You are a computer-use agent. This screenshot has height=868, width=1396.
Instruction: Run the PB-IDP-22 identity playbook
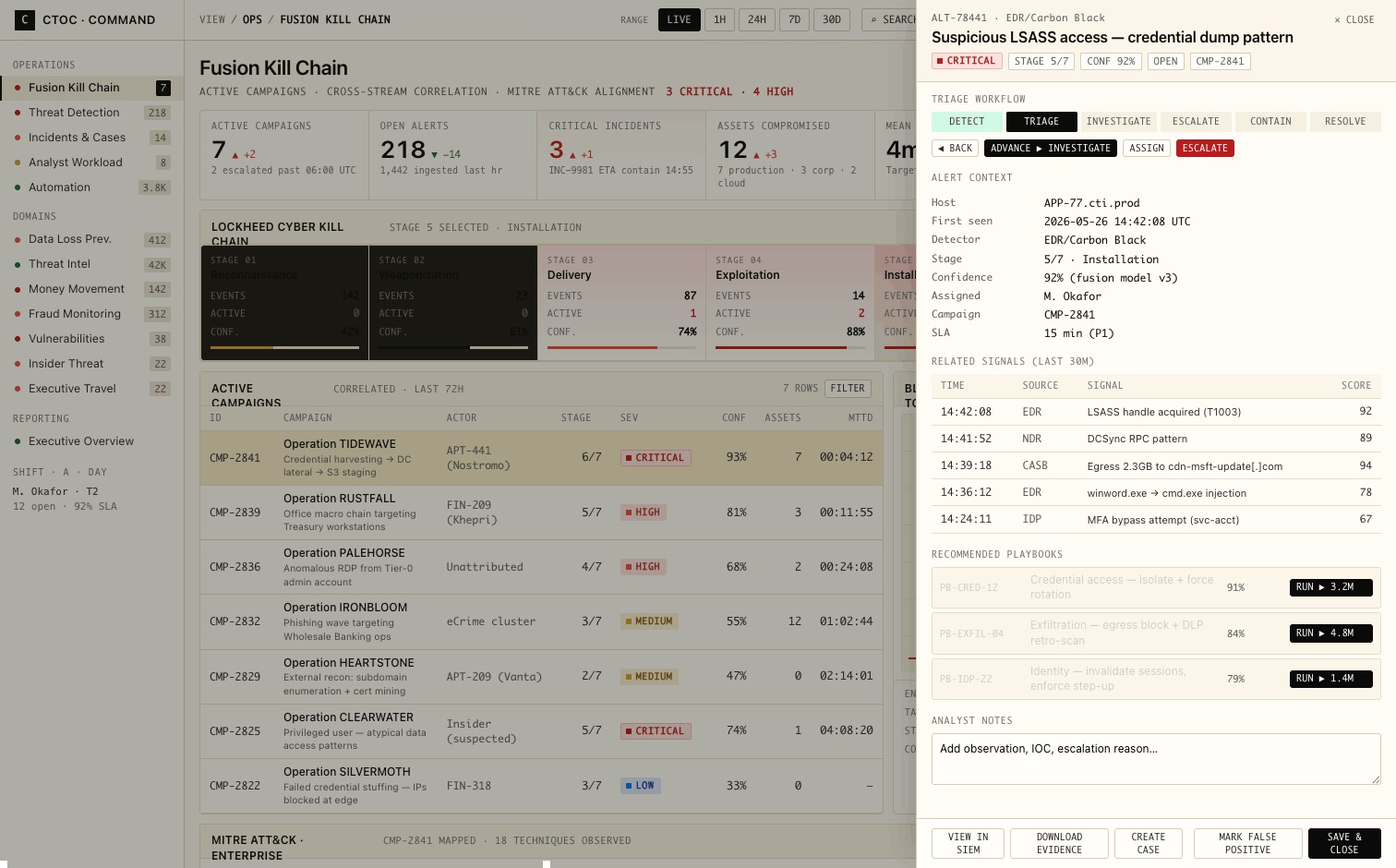[x=1330, y=679]
